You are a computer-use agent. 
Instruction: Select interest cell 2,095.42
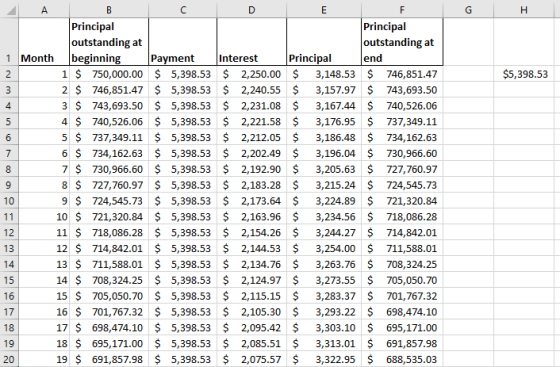251,327
